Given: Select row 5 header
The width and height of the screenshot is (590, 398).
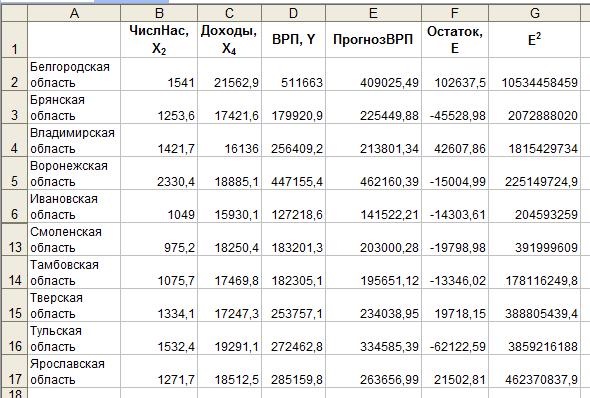Looking at the screenshot, I should pyautogui.click(x=14, y=173).
